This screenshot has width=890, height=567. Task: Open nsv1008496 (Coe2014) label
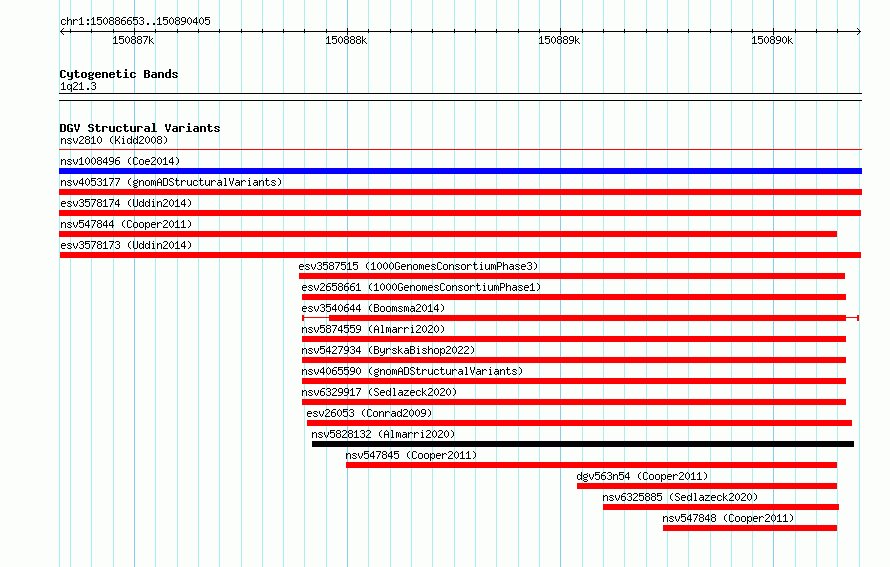120,161
